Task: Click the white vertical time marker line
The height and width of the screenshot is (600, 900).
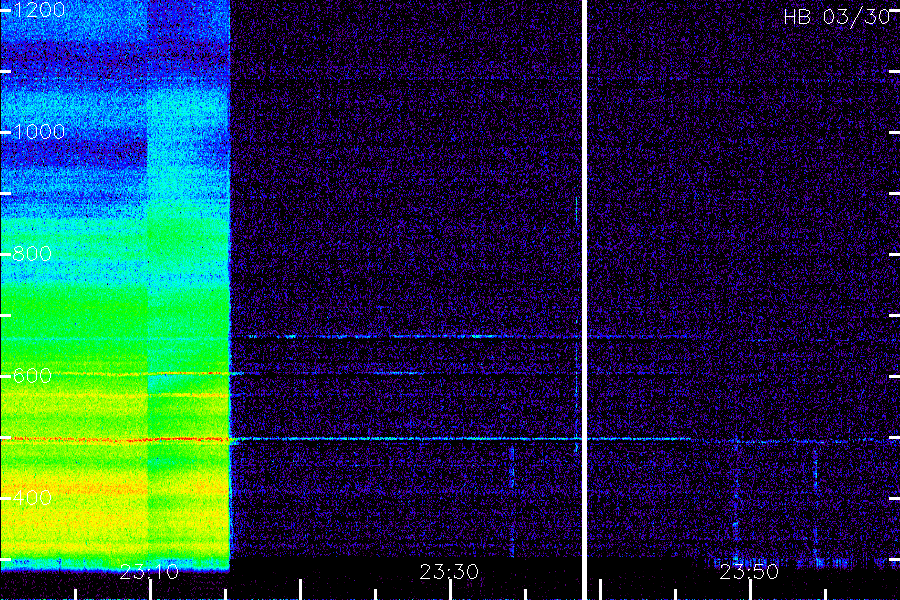Action: coord(584,300)
